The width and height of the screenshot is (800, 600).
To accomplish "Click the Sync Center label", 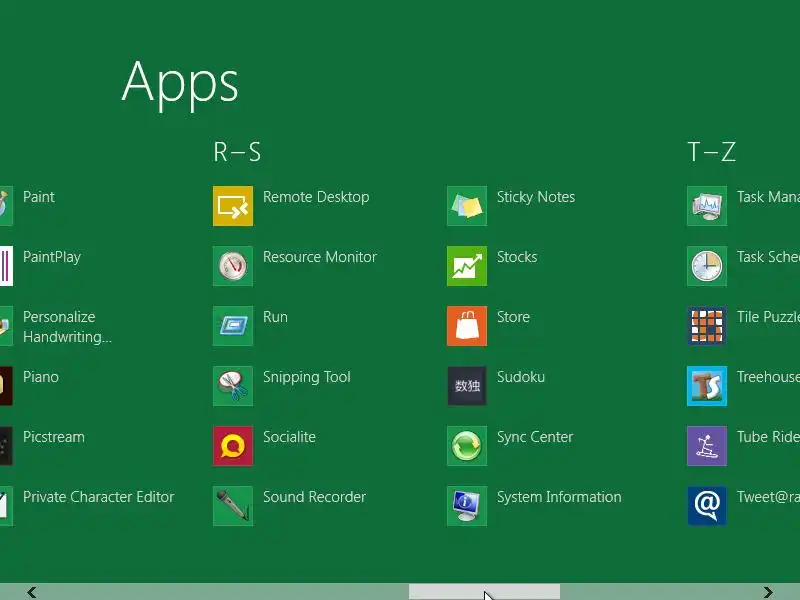I will point(535,437).
